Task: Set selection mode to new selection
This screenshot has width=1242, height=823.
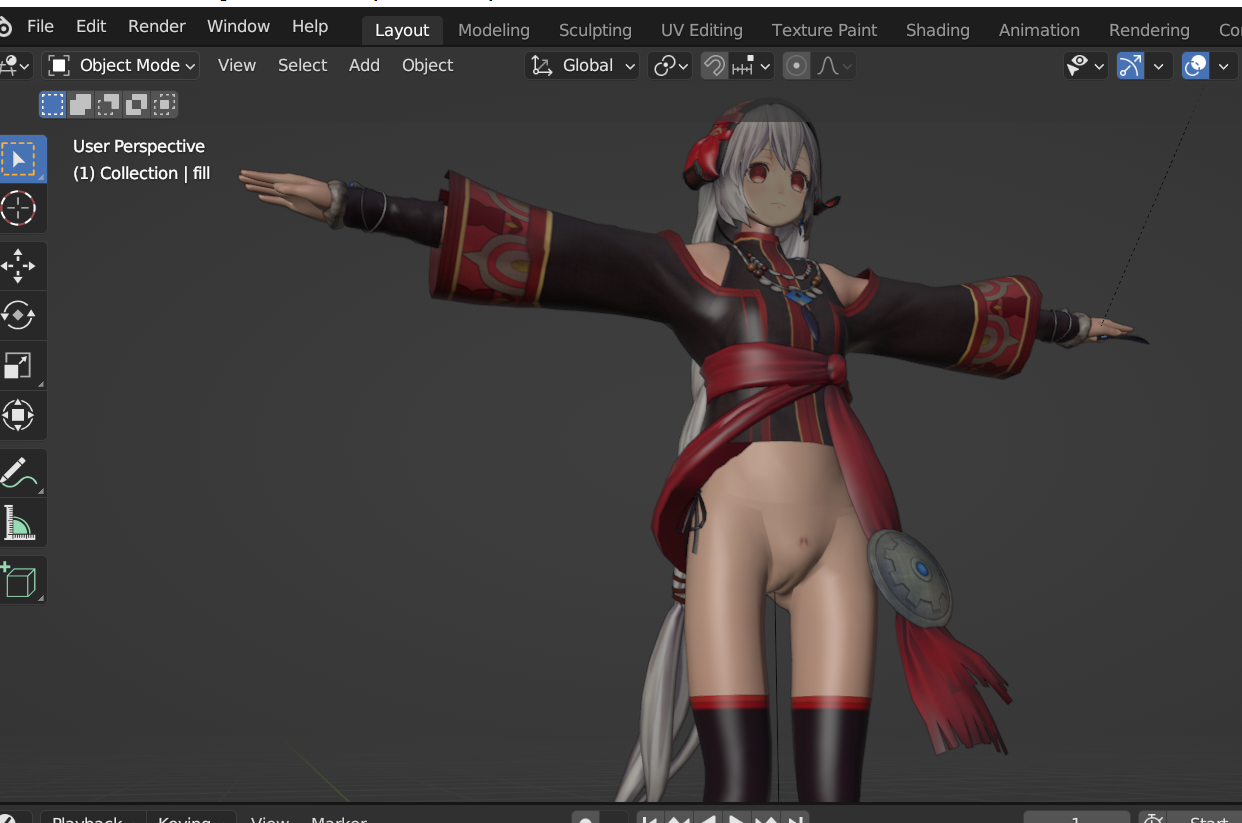Action: point(52,104)
